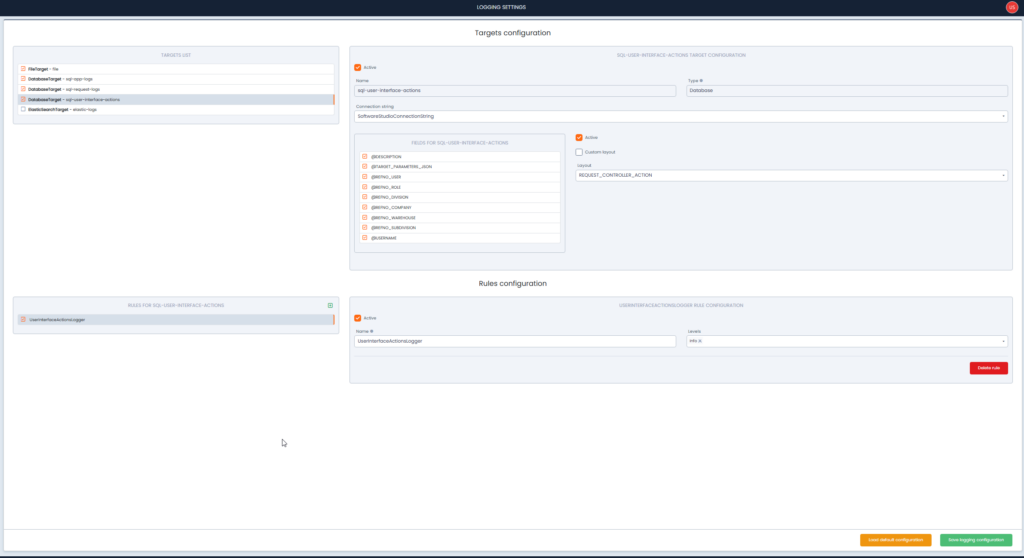Toggle the @DESCRIPTION field checkbox icon
The width and height of the screenshot is (1024, 558).
click(365, 157)
